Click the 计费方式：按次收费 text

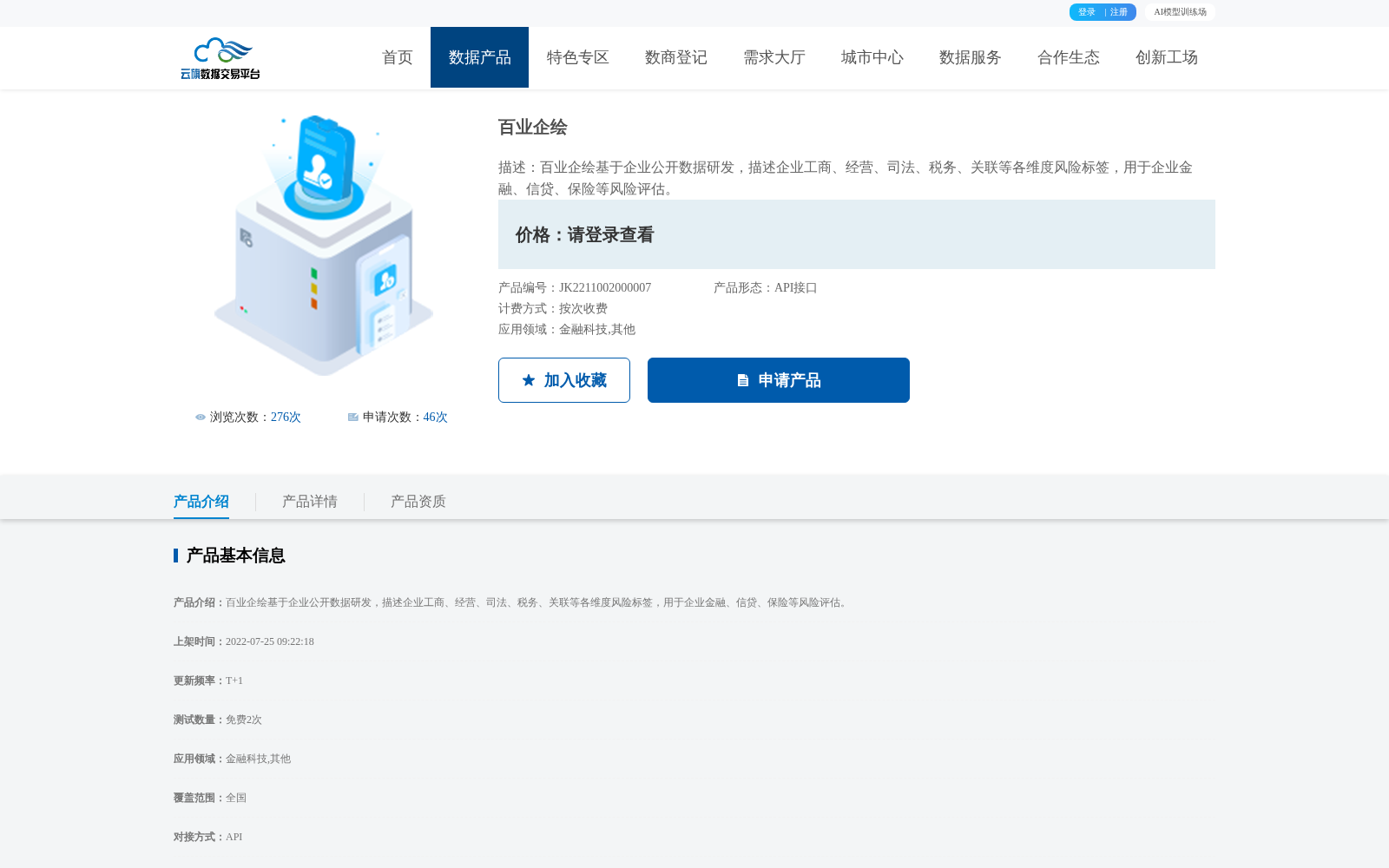click(x=553, y=309)
